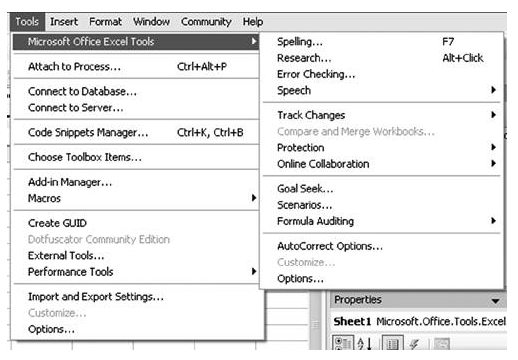This screenshot has height=360, width=518.
Task: Open the Format menu
Action: [105, 22]
